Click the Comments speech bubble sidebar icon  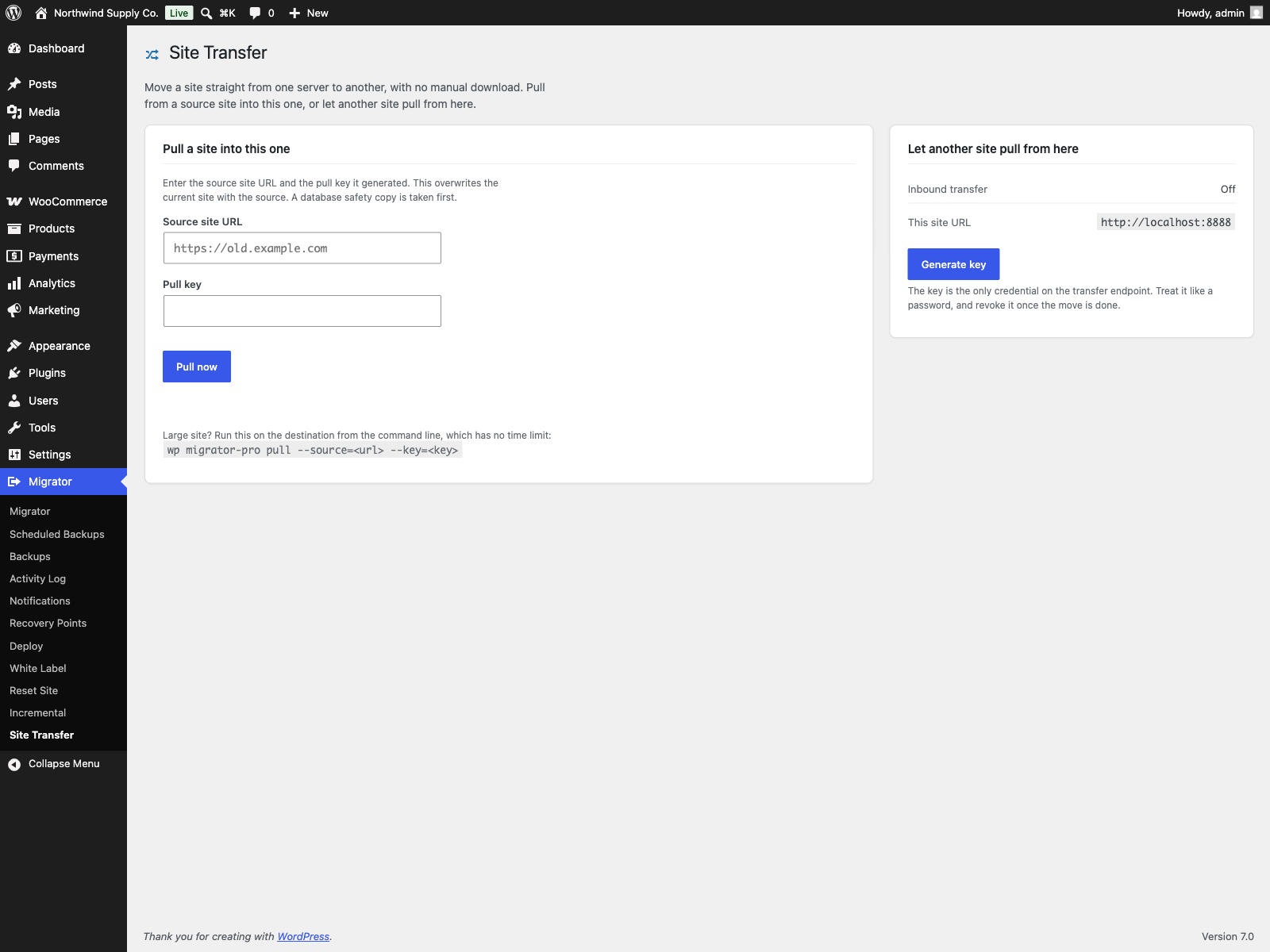(14, 166)
